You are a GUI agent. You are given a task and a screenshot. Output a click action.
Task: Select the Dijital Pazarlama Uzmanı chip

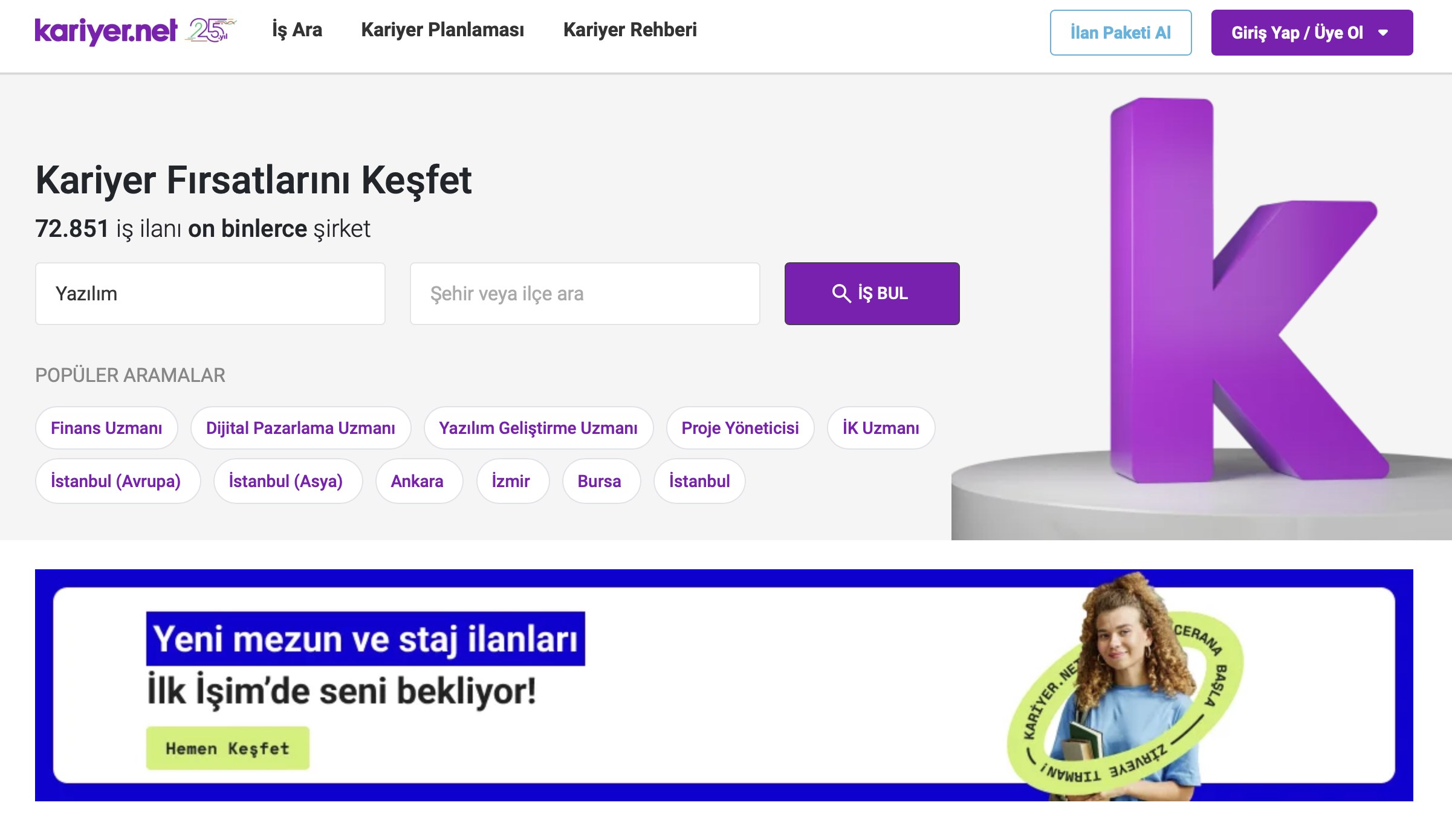pos(300,428)
